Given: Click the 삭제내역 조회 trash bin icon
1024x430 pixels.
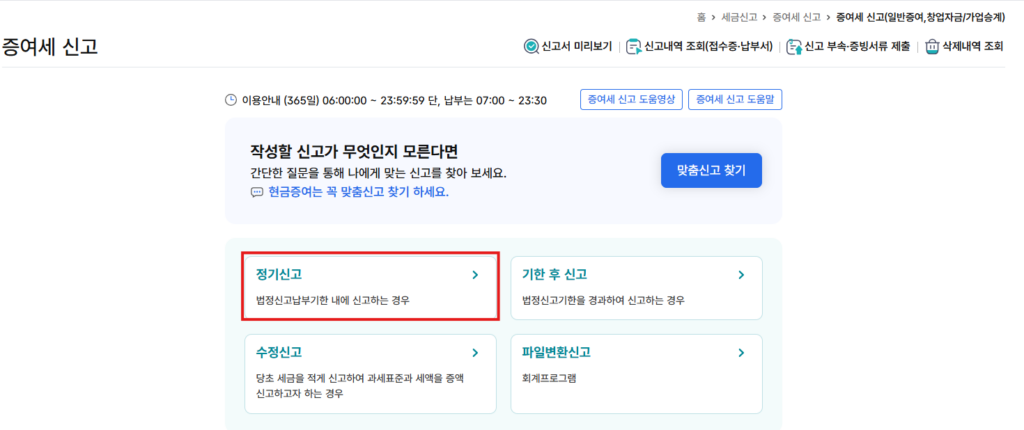Looking at the screenshot, I should click(932, 46).
